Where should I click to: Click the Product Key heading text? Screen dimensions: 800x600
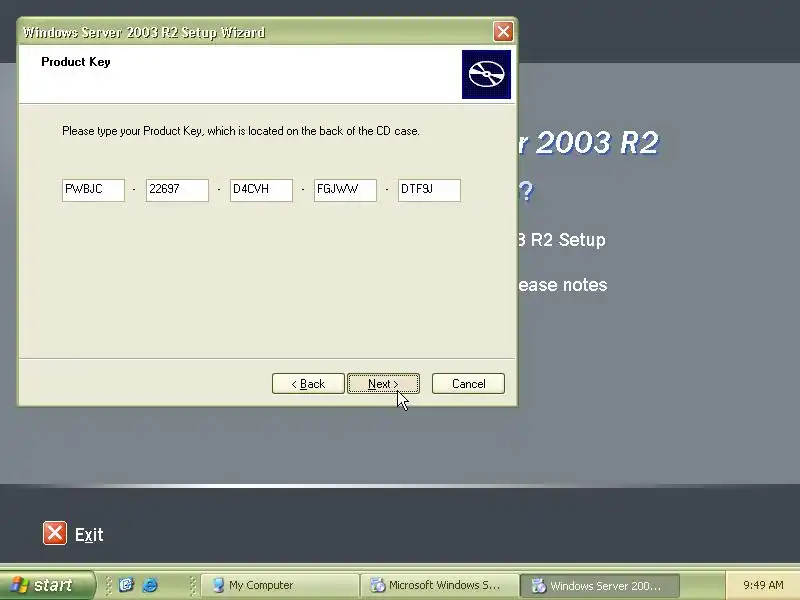point(76,62)
